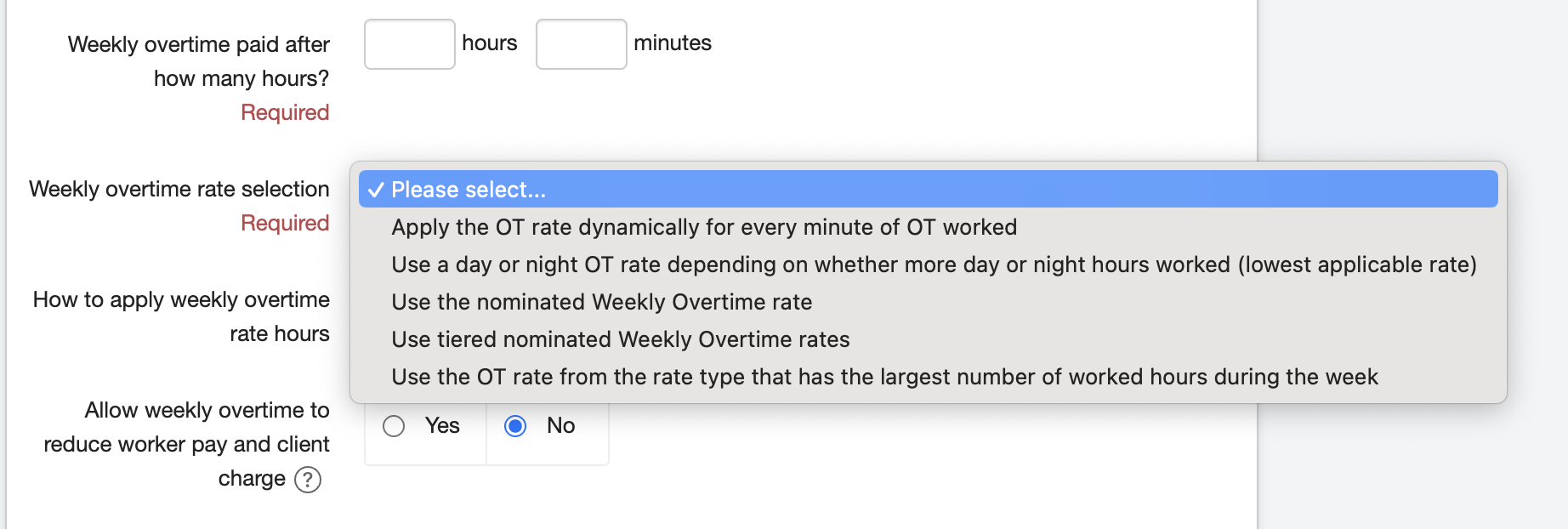Pick 'Apply the OT rate dynamically' option
Viewport: 1568px width, 529px height.
(704, 227)
